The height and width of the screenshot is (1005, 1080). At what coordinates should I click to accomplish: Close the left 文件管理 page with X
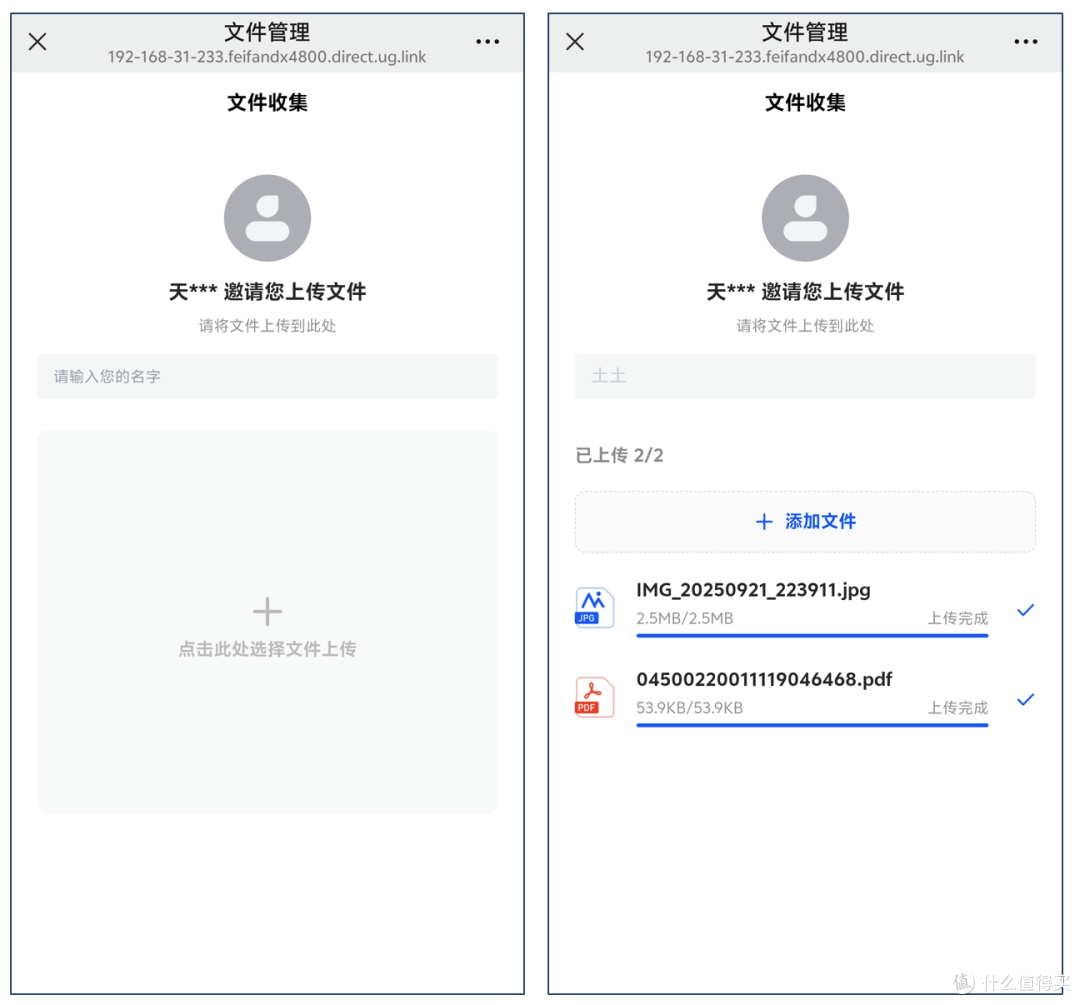pos(37,41)
